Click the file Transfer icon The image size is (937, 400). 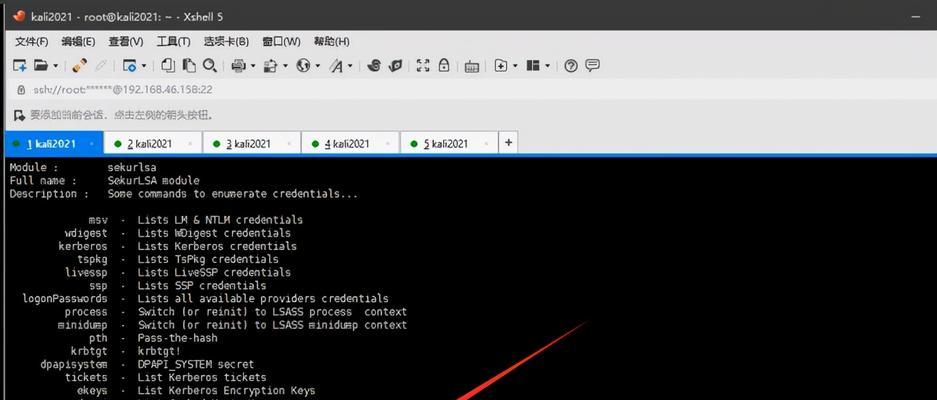tap(271, 66)
